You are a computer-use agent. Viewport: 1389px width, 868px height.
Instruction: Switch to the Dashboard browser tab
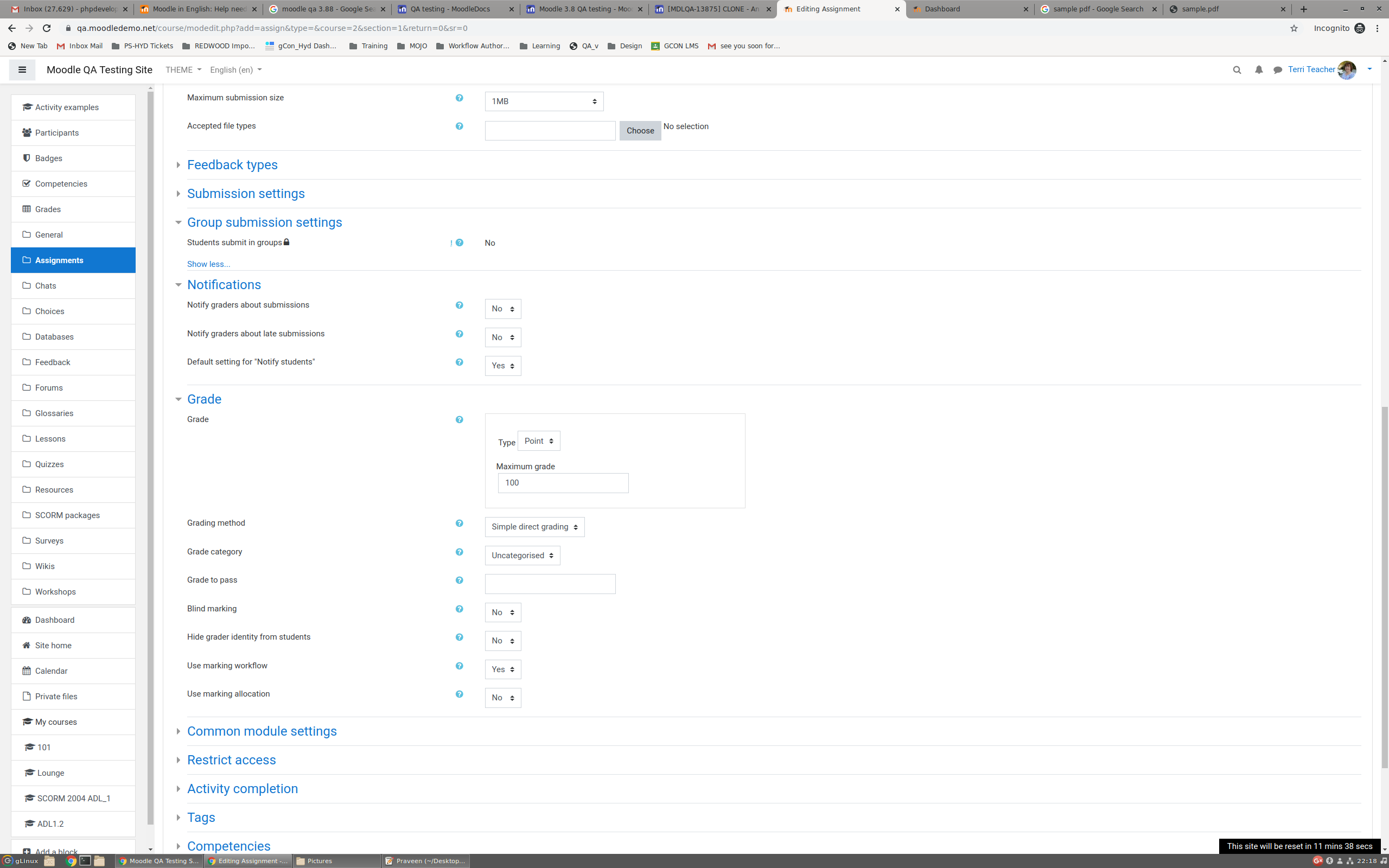[970, 9]
